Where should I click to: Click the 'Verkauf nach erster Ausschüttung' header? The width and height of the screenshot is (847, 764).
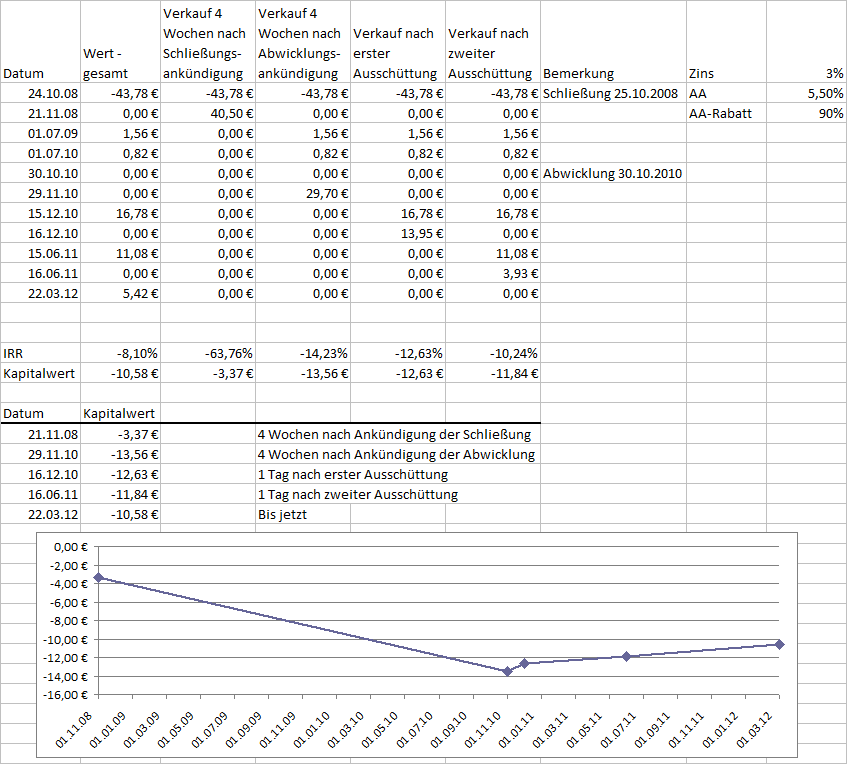[398, 42]
